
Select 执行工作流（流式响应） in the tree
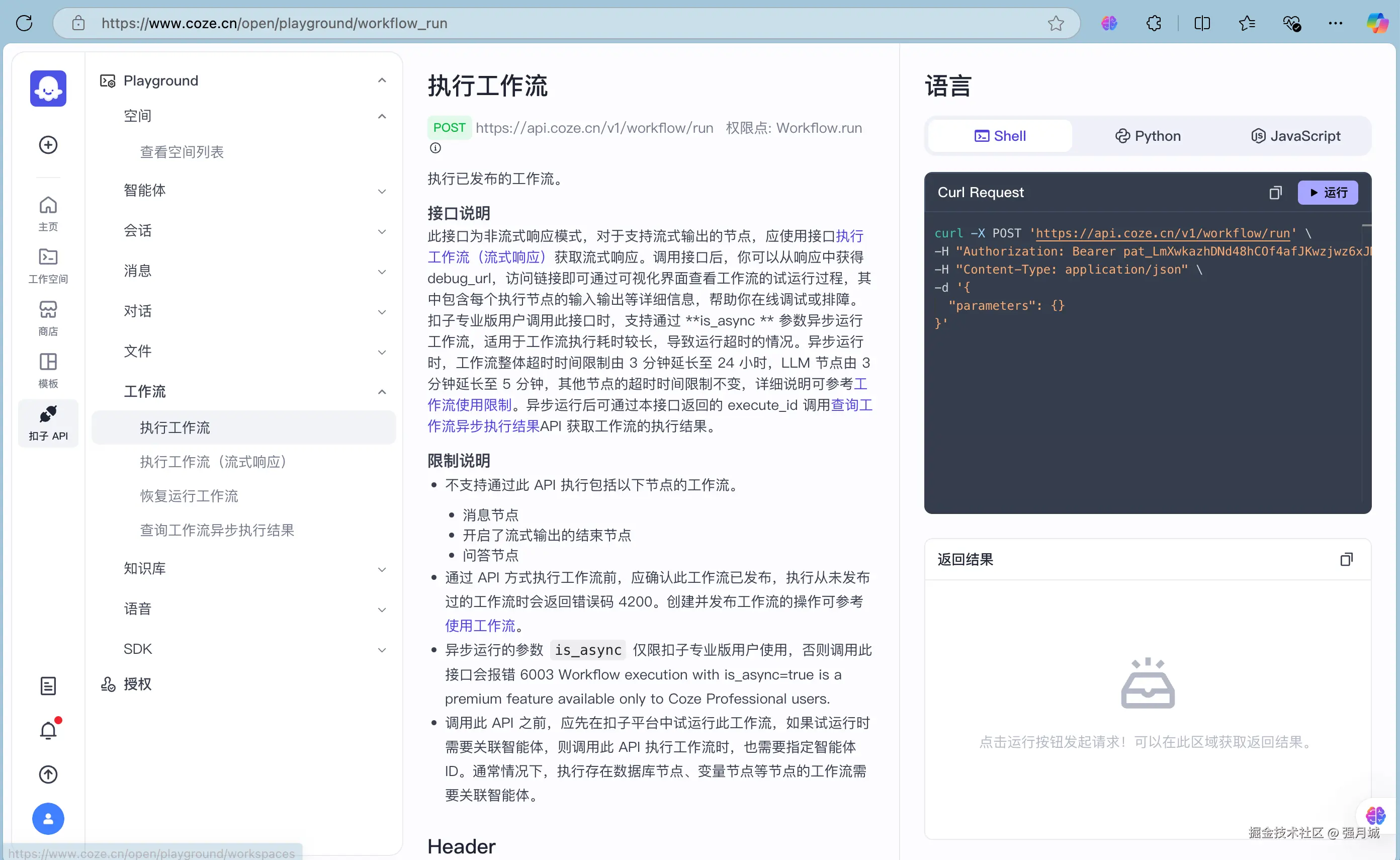click(213, 461)
